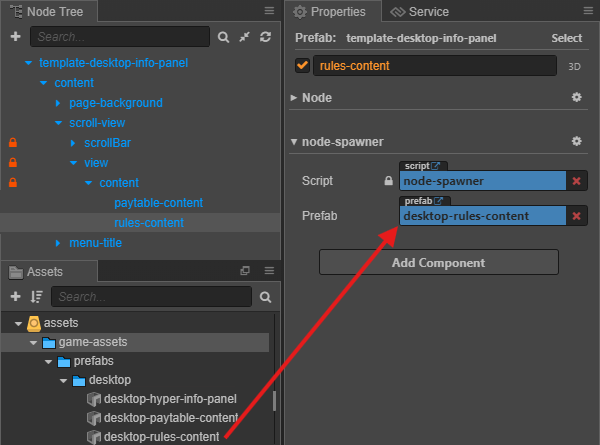Open the prefab link icon above the Prefab field
Screen dimensions: 600x445
(439, 200)
